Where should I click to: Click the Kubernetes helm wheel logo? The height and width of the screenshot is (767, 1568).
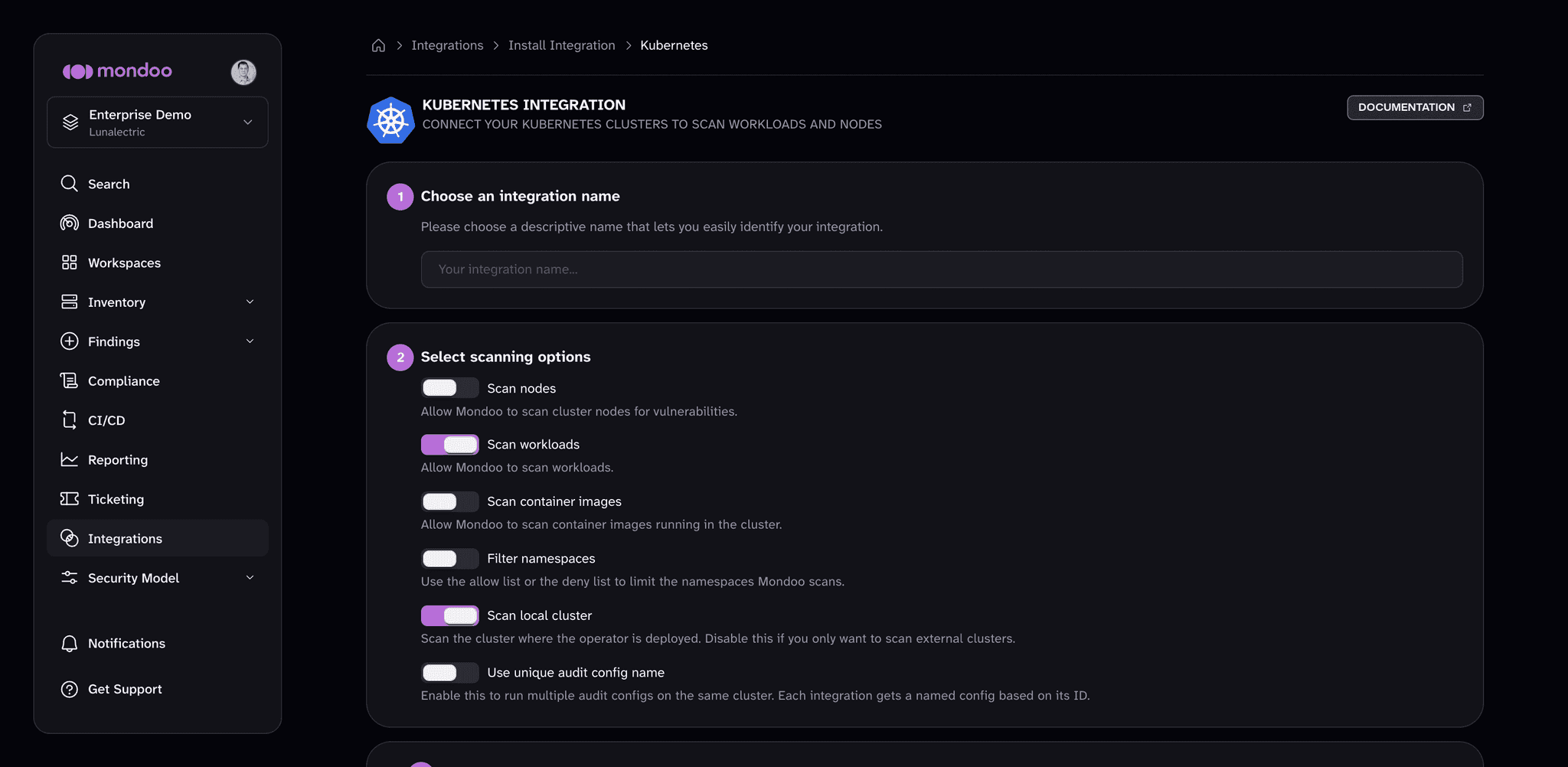click(391, 120)
